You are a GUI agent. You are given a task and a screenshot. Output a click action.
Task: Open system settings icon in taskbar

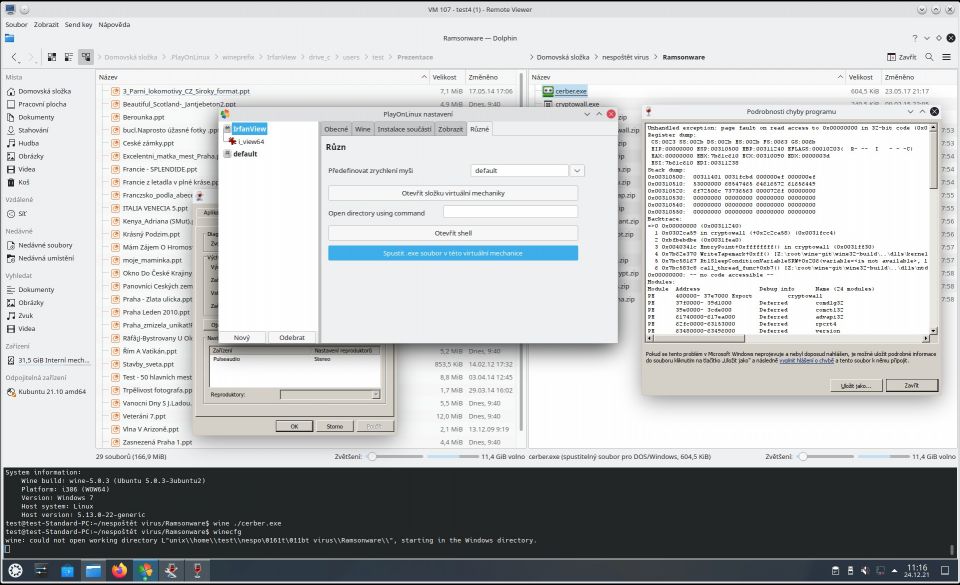[x=41, y=571]
